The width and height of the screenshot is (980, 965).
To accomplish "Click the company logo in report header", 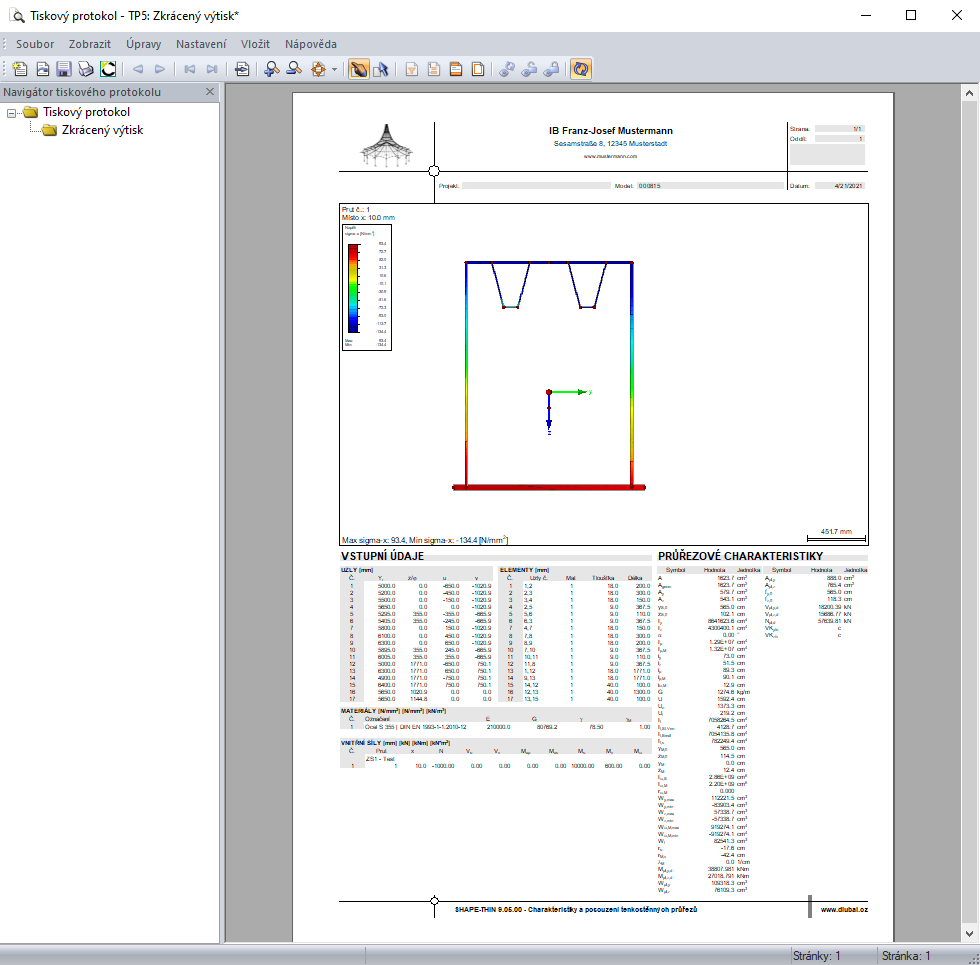I will point(386,146).
